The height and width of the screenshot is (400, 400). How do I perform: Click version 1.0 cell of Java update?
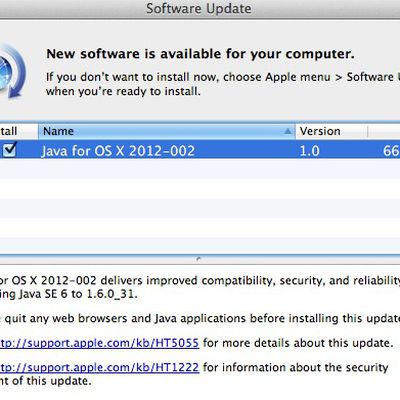click(x=309, y=151)
